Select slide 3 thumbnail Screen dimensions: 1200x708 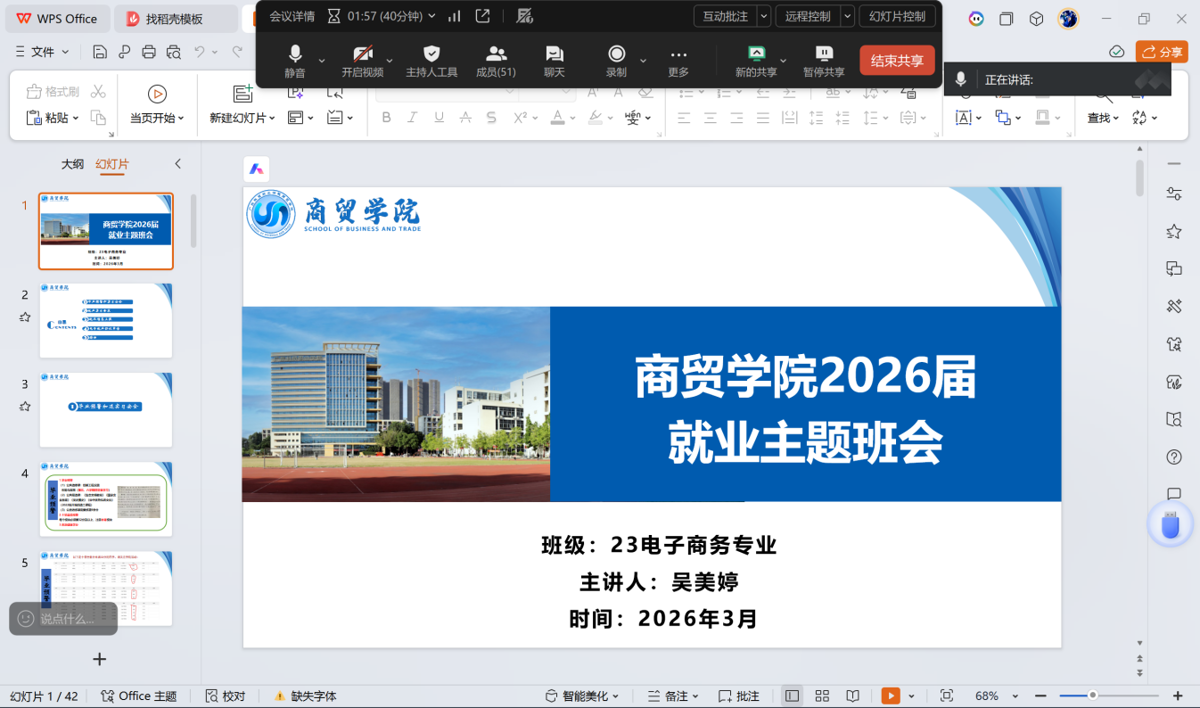coord(106,409)
